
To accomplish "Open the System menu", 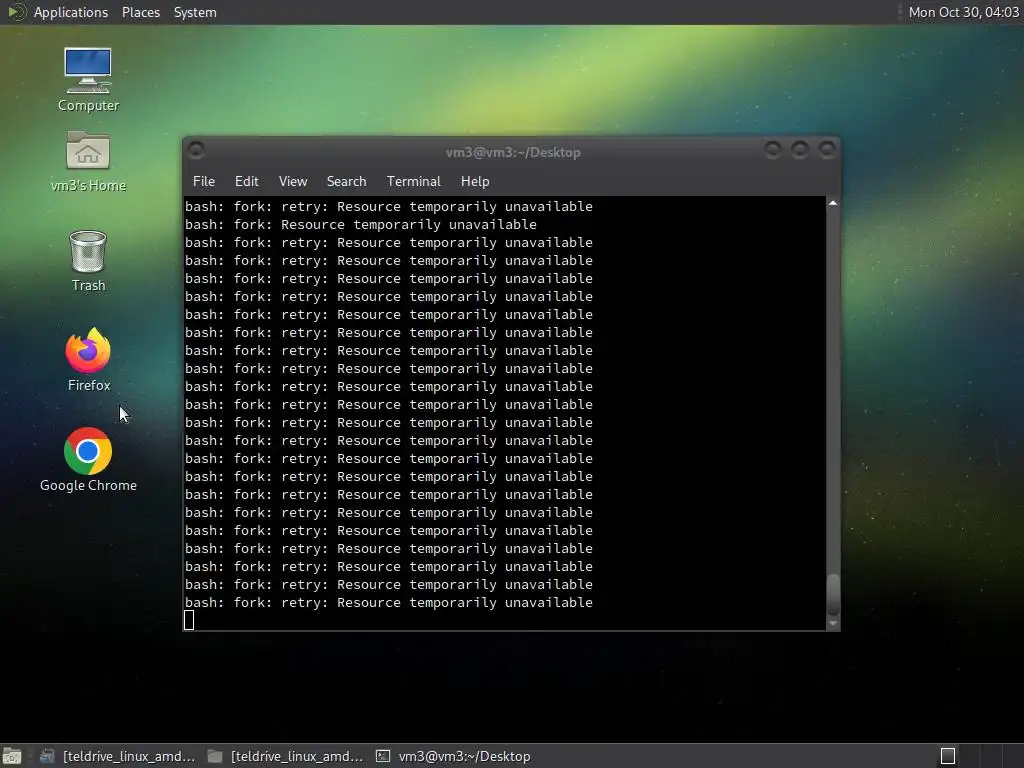I will click(195, 12).
